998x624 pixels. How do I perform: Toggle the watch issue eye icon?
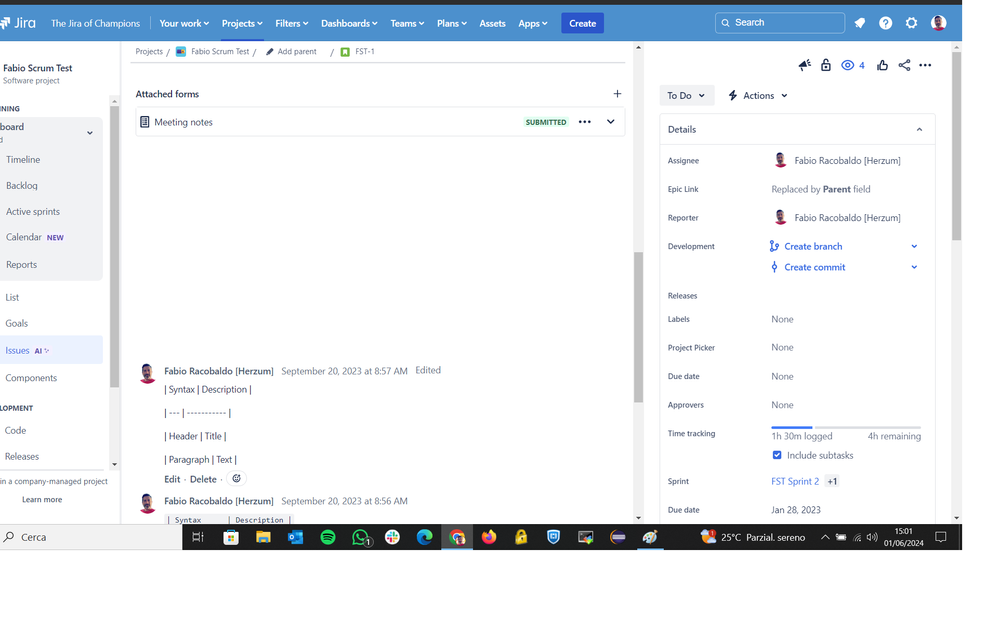click(847, 65)
